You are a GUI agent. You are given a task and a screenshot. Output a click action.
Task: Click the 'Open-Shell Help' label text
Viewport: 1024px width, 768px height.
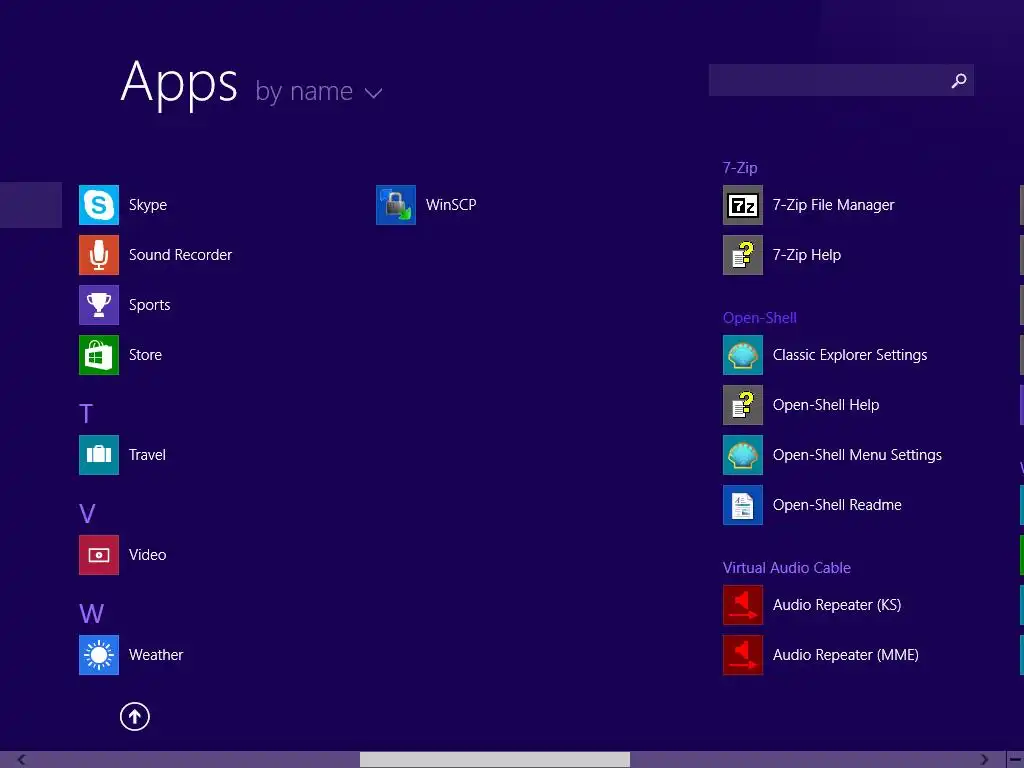click(x=825, y=405)
